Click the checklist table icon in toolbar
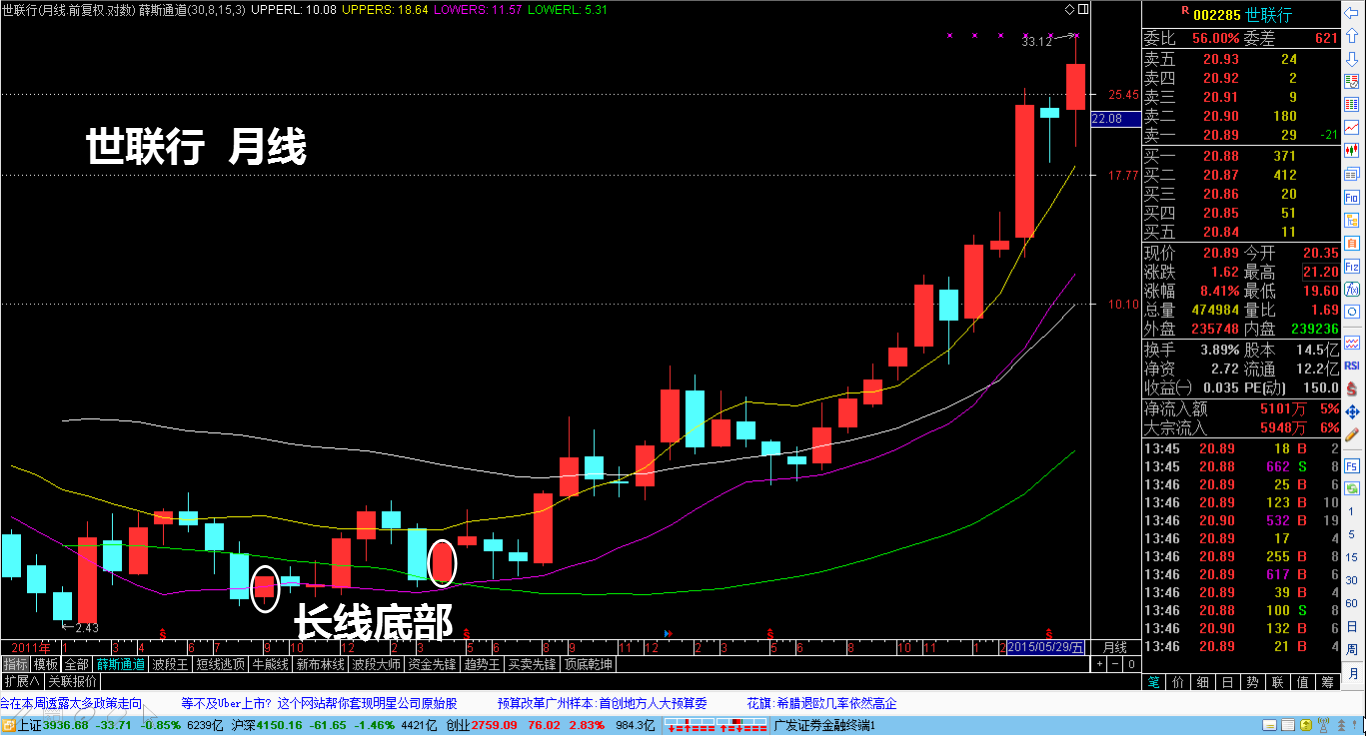Image resolution: width=1366 pixels, height=736 pixels. [1351, 82]
